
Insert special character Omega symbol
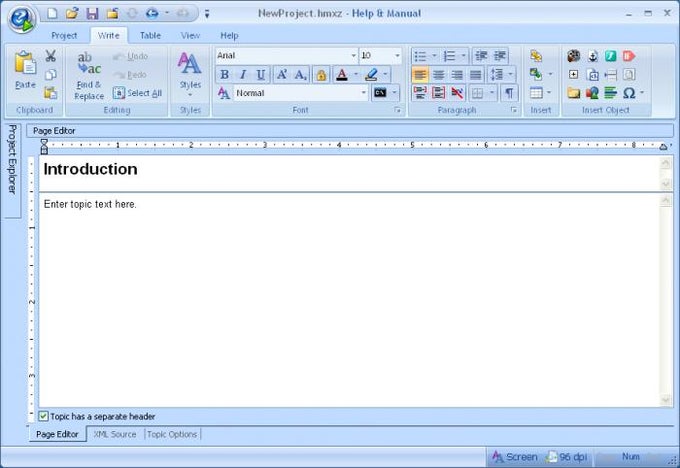(629, 93)
